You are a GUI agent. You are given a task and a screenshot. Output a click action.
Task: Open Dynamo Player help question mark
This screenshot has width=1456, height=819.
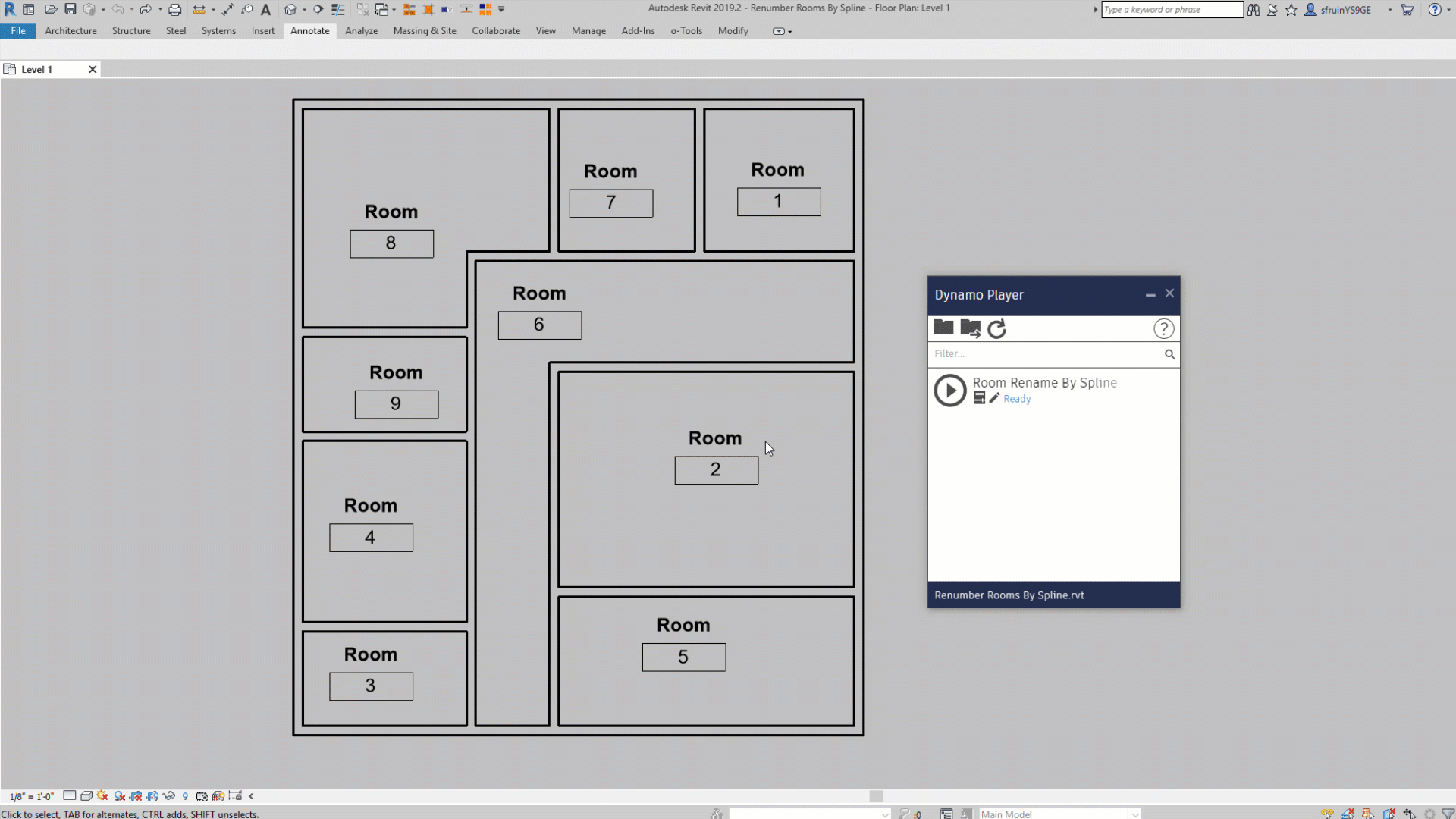coord(1163,328)
